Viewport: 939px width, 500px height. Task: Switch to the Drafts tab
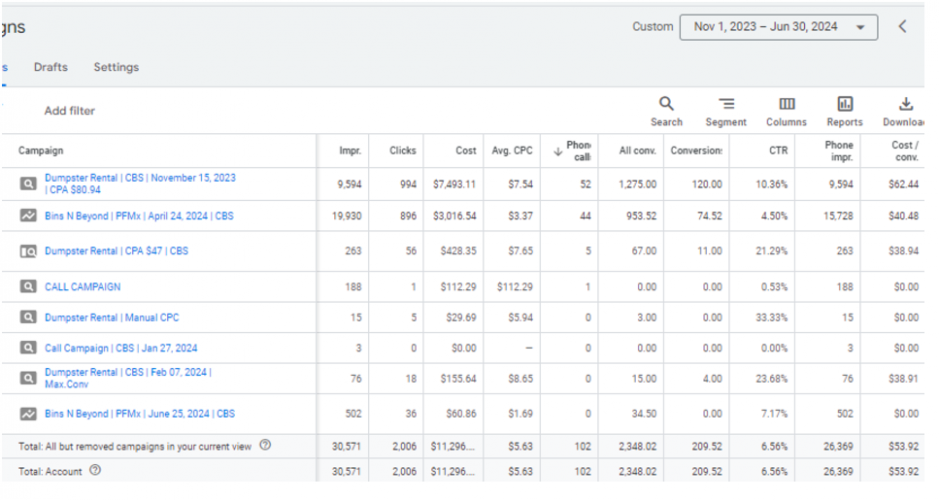tap(51, 67)
